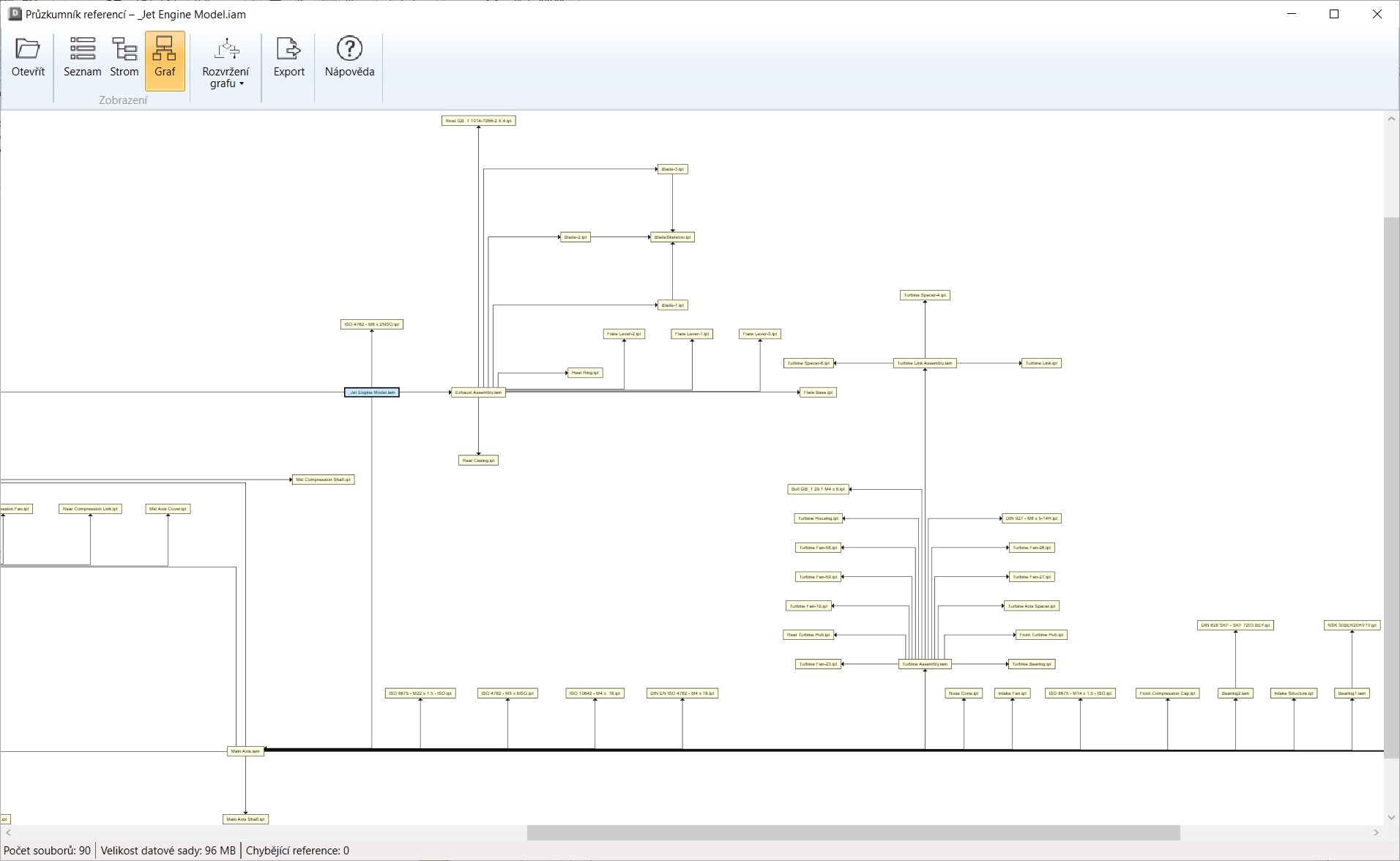1400x861 pixels.
Task: Select the _Jet Engine Model.iam root node
Action: (372, 392)
